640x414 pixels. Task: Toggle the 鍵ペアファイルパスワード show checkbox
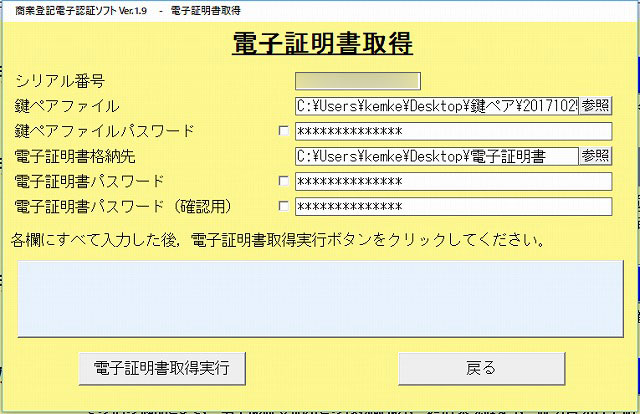284,131
